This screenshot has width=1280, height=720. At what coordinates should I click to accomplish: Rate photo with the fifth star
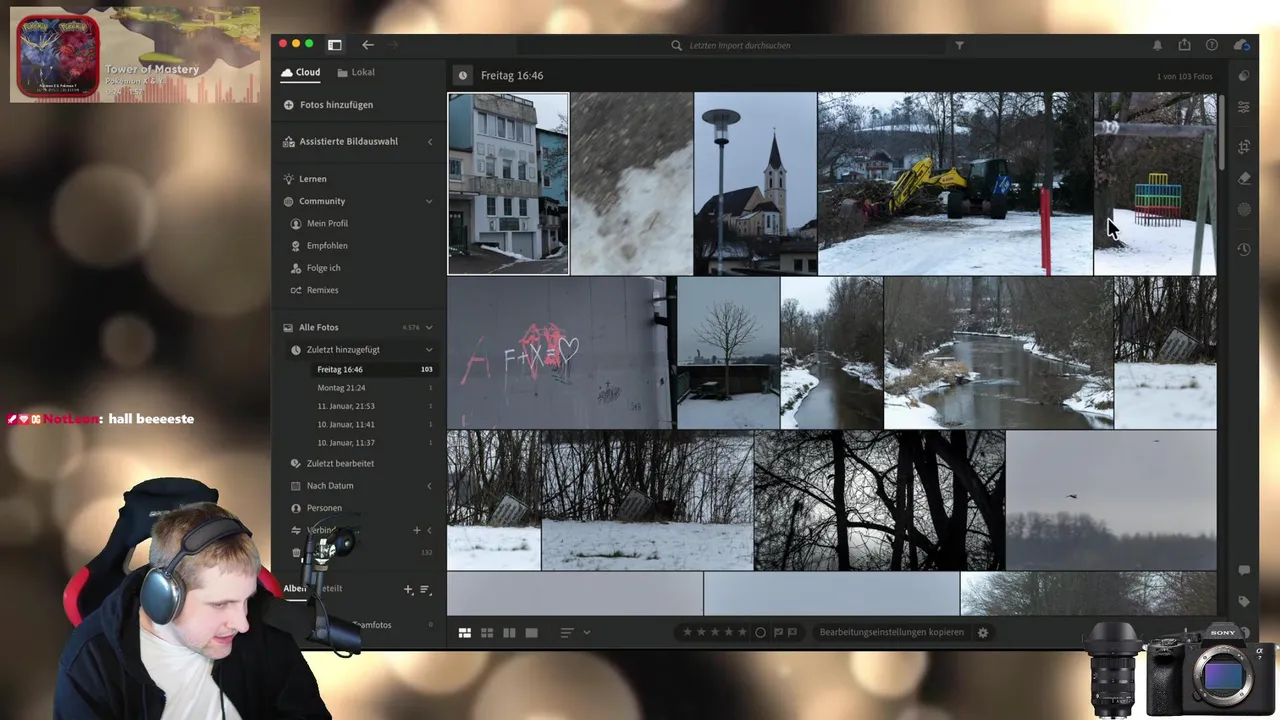click(x=742, y=632)
